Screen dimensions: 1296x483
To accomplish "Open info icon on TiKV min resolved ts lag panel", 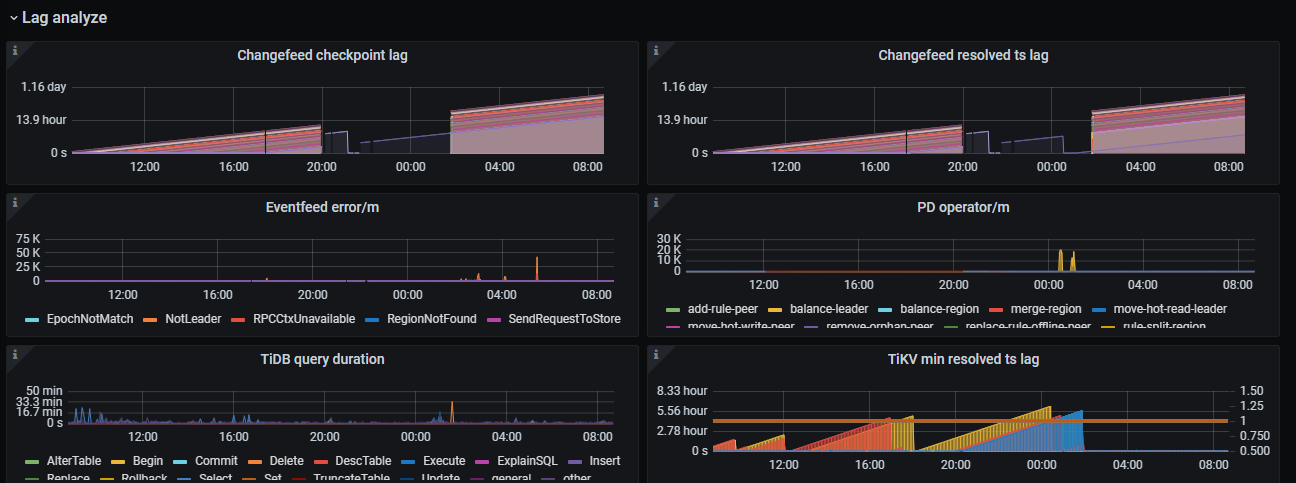I will (654, 354).
